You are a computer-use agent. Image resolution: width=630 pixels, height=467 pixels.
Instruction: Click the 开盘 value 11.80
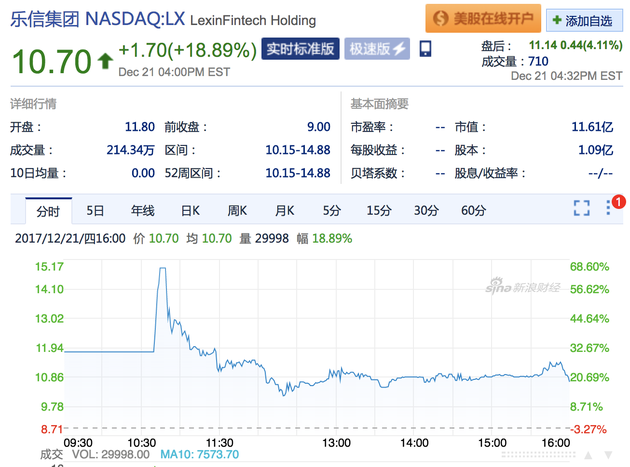(x=140, y=127)
